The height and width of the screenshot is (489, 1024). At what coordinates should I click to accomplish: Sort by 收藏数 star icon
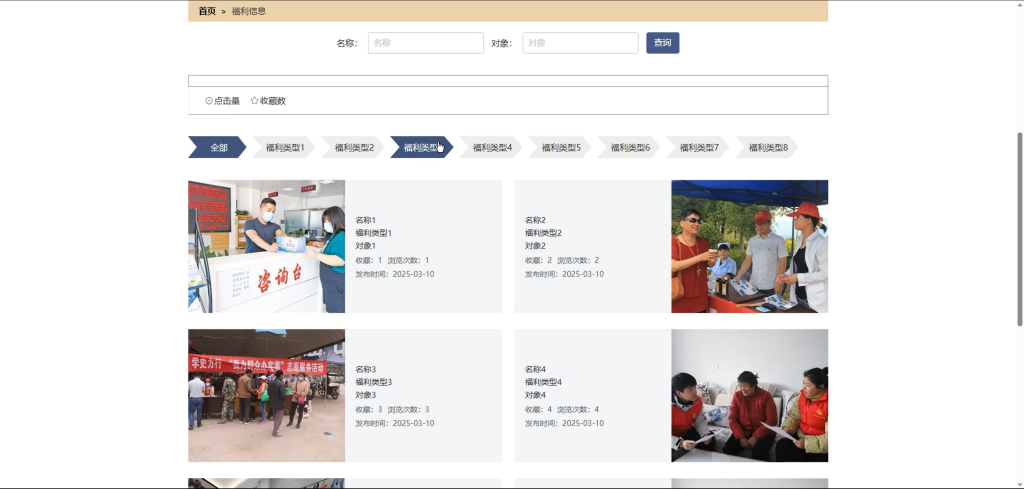255,101
